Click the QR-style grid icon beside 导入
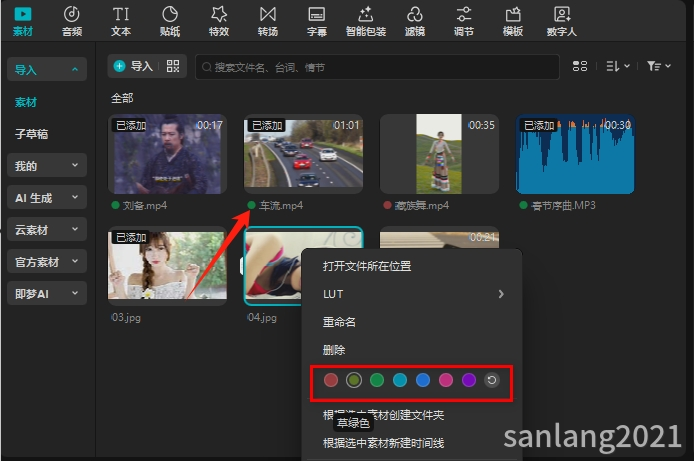Screen dimensions: 694x461 click(173, 66)
